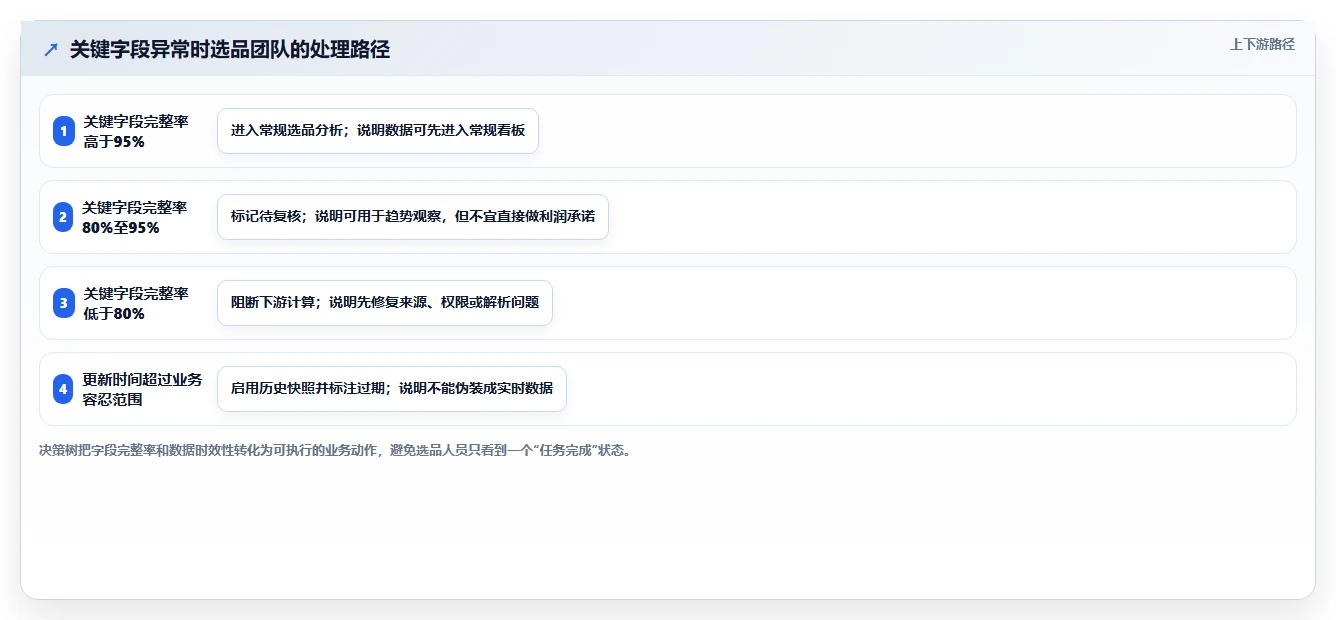Click the condition 关键字段完整率80%至95%

coord(136,217)
